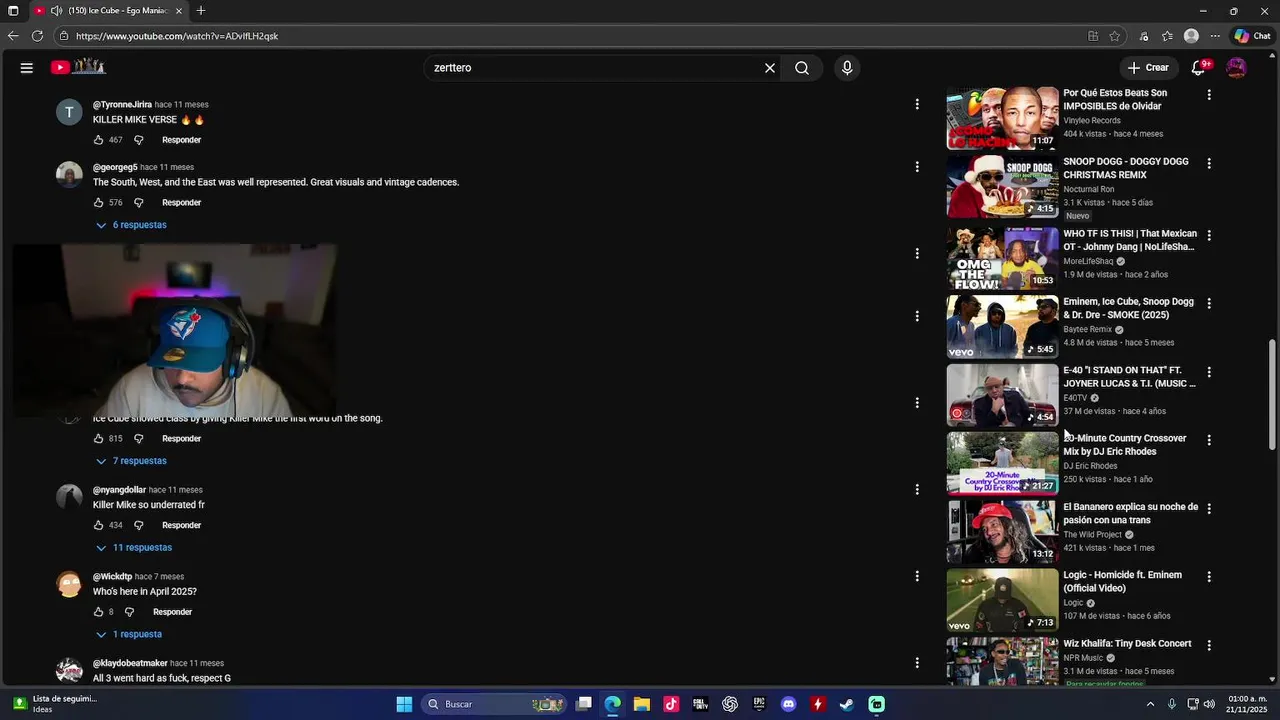Open more options for SNOOP DOGG Christmas Remix video
The image size is (1280, 720).
point(1209,163)
